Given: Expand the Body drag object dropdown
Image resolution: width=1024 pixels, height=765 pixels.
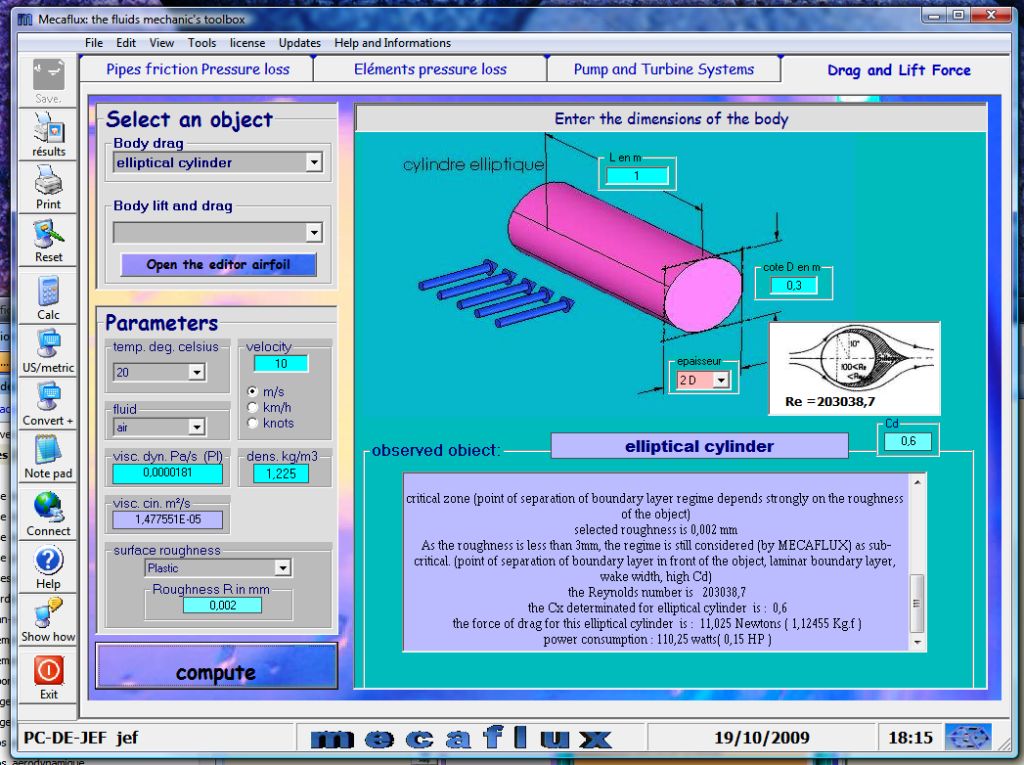Looking at the screenshot, I should pyautogui.click(x=314, y=162).
